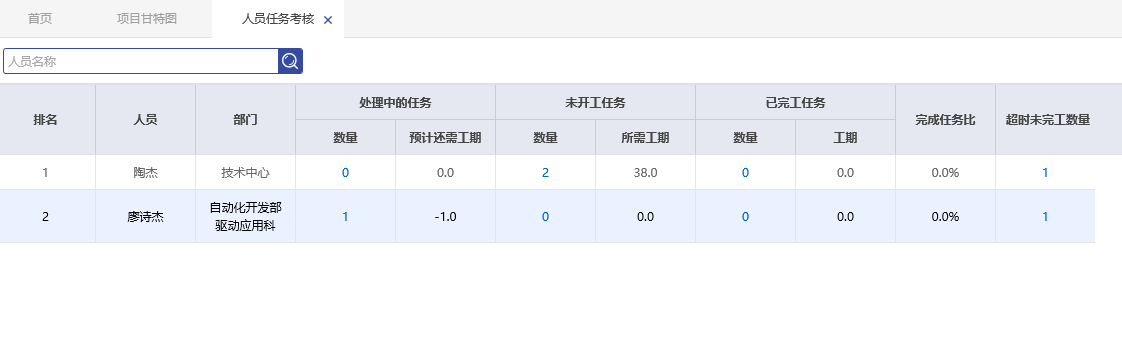Switch to the 首页 tab
The image size is (1122, 360).
click(x=40, y=19)
